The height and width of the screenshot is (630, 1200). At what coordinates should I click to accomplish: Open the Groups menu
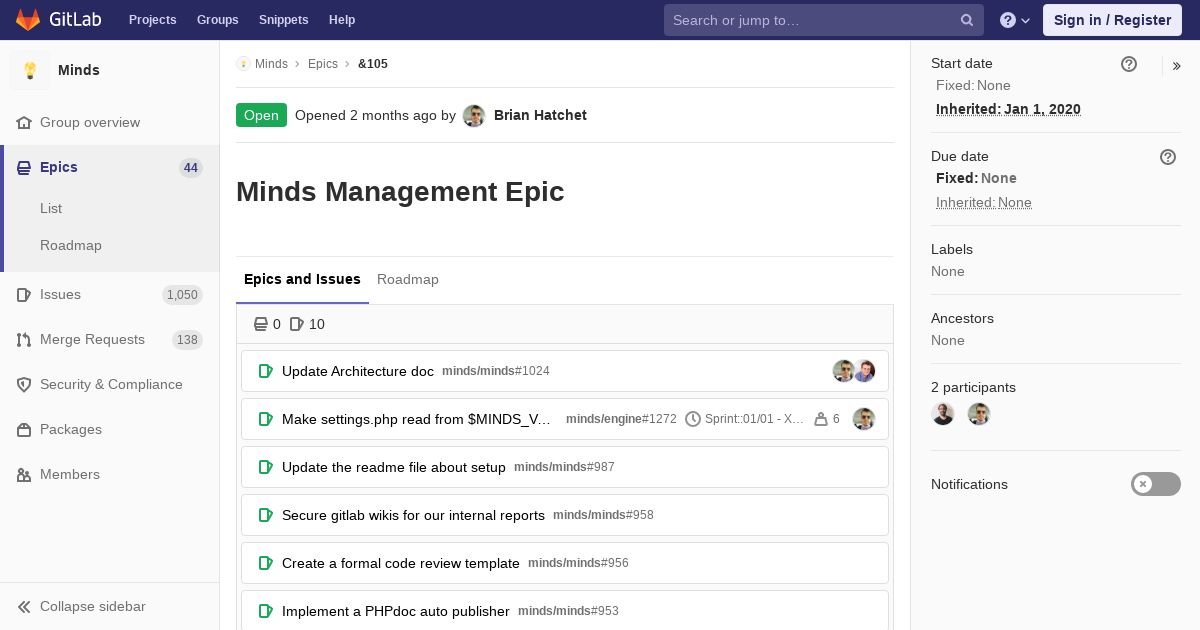coord(217,20)
